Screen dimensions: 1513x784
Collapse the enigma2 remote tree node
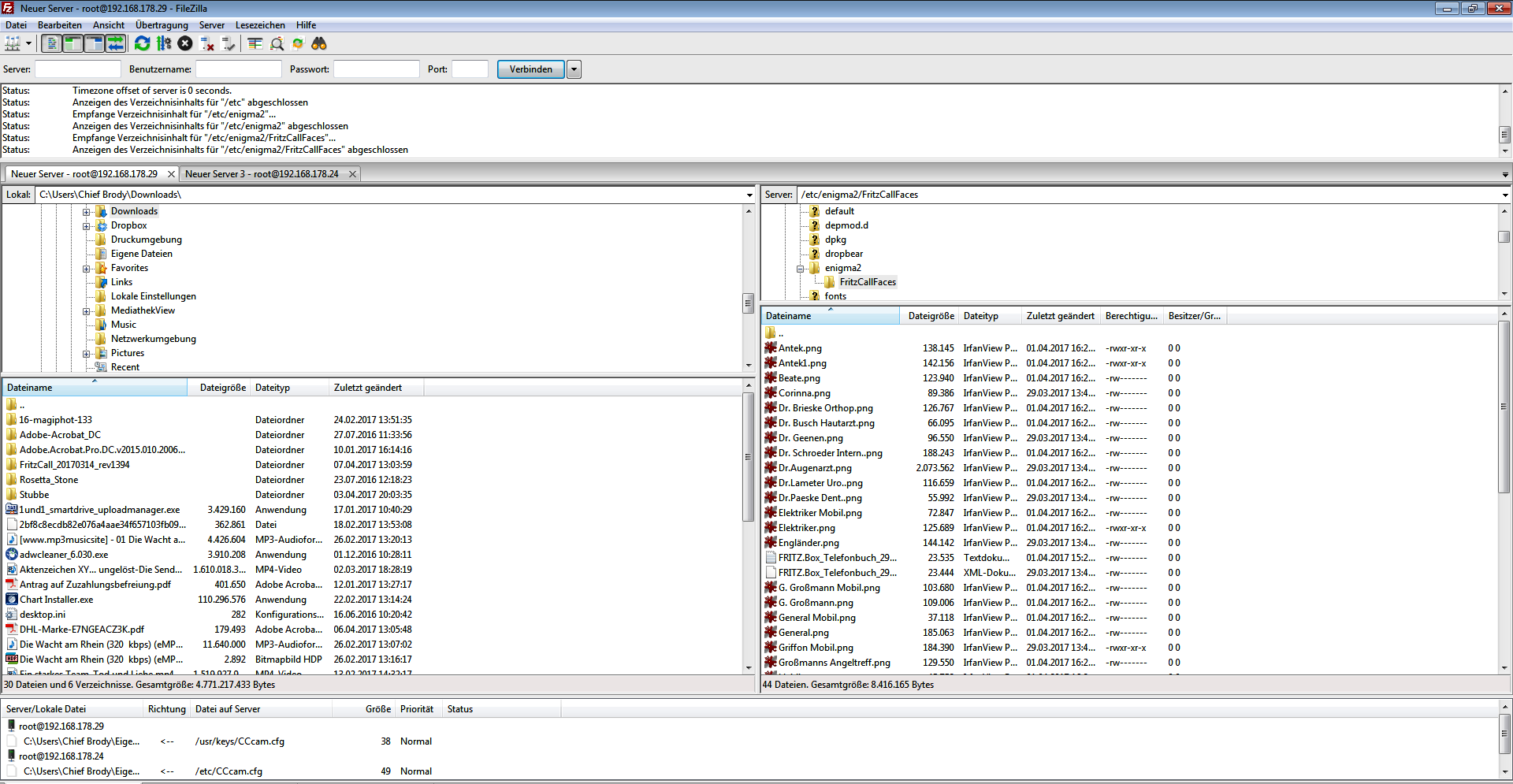coord(800,269)
